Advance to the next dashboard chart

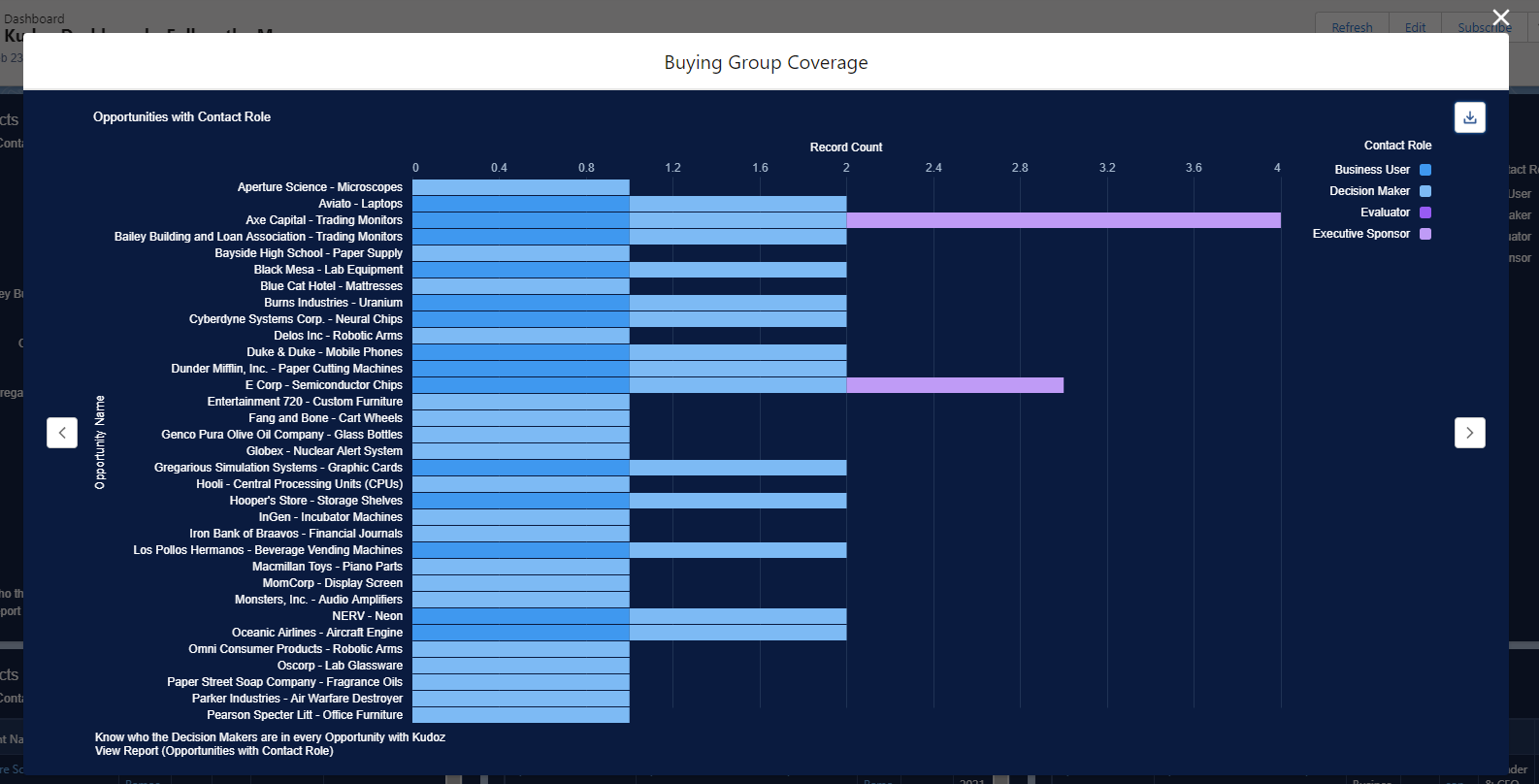pos(1470,433)
